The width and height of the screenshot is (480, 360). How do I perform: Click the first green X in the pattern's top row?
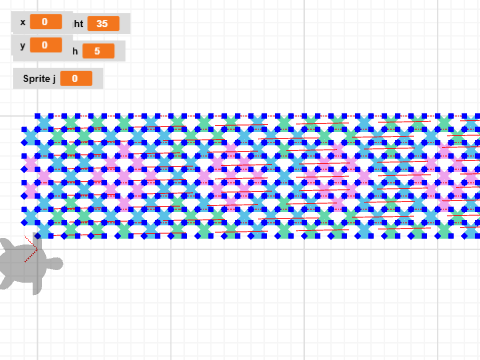click(x=71, y=123)
